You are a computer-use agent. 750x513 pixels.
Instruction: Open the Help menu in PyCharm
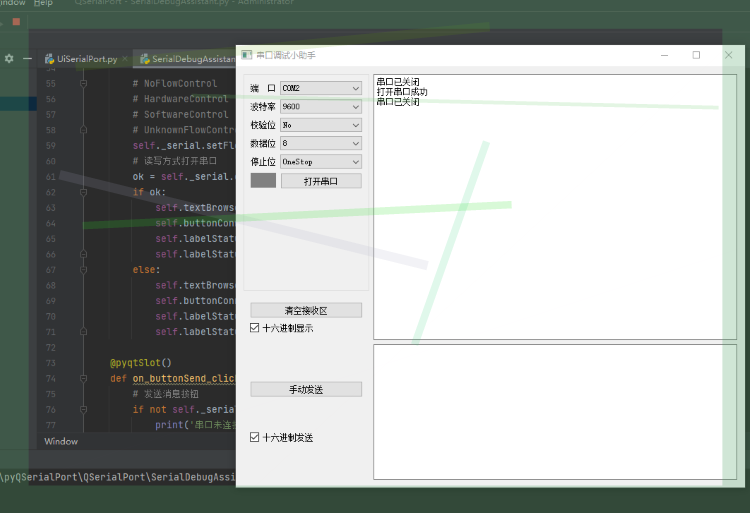(43, 3)
